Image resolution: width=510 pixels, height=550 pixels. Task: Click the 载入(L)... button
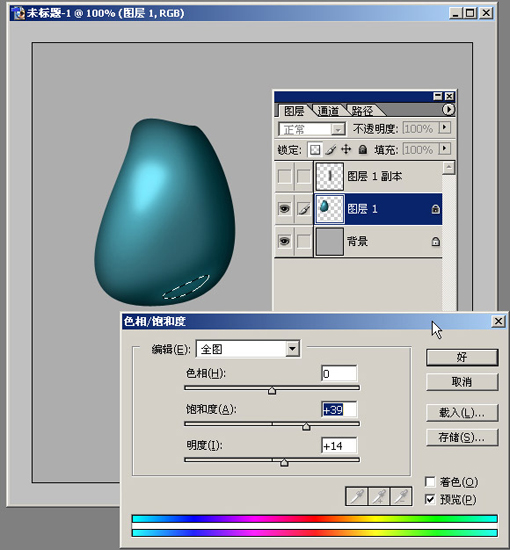click(x=462, y=413)
